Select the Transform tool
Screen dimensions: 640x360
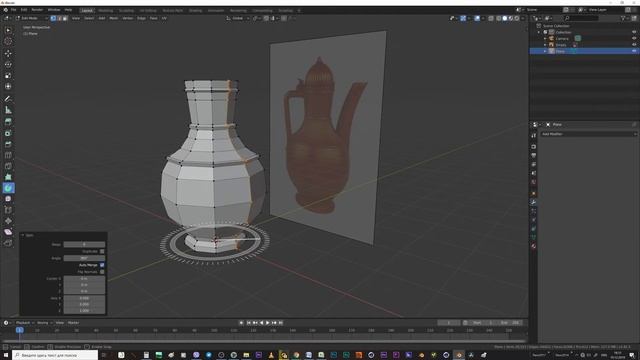coord(8,87)
